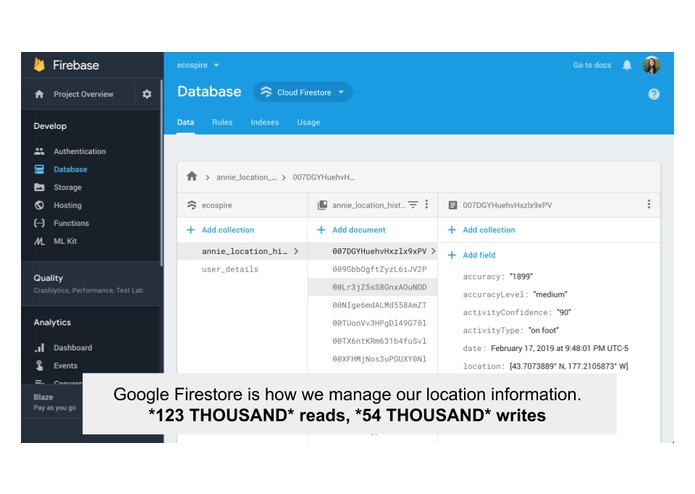Click Go to docs link

(x=592, y=65)
